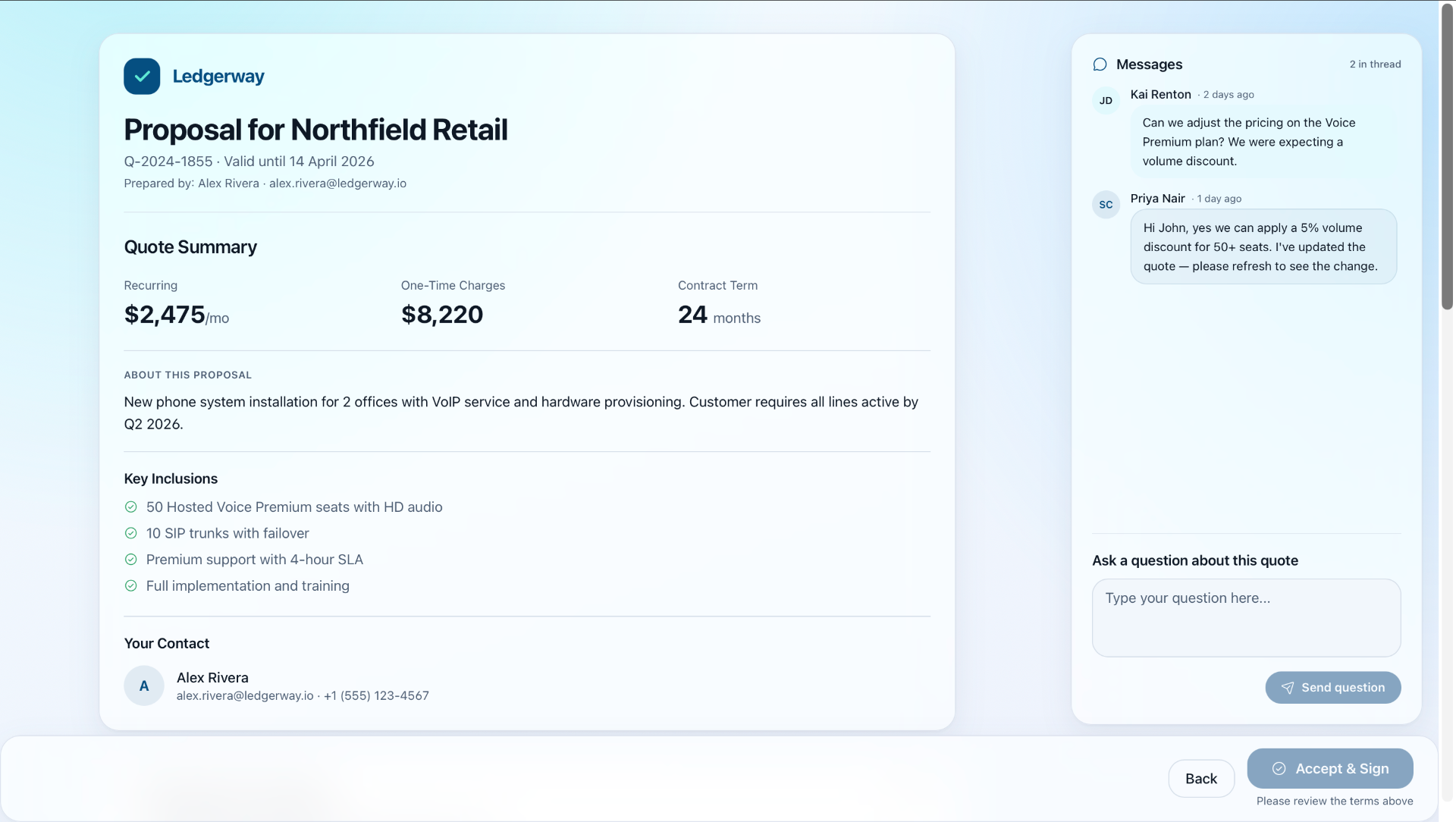Image resolution: width=1456 pixels, height=822 pixels.
Task: Click the contract term '24 months'
Action: [x=719, y=315]
